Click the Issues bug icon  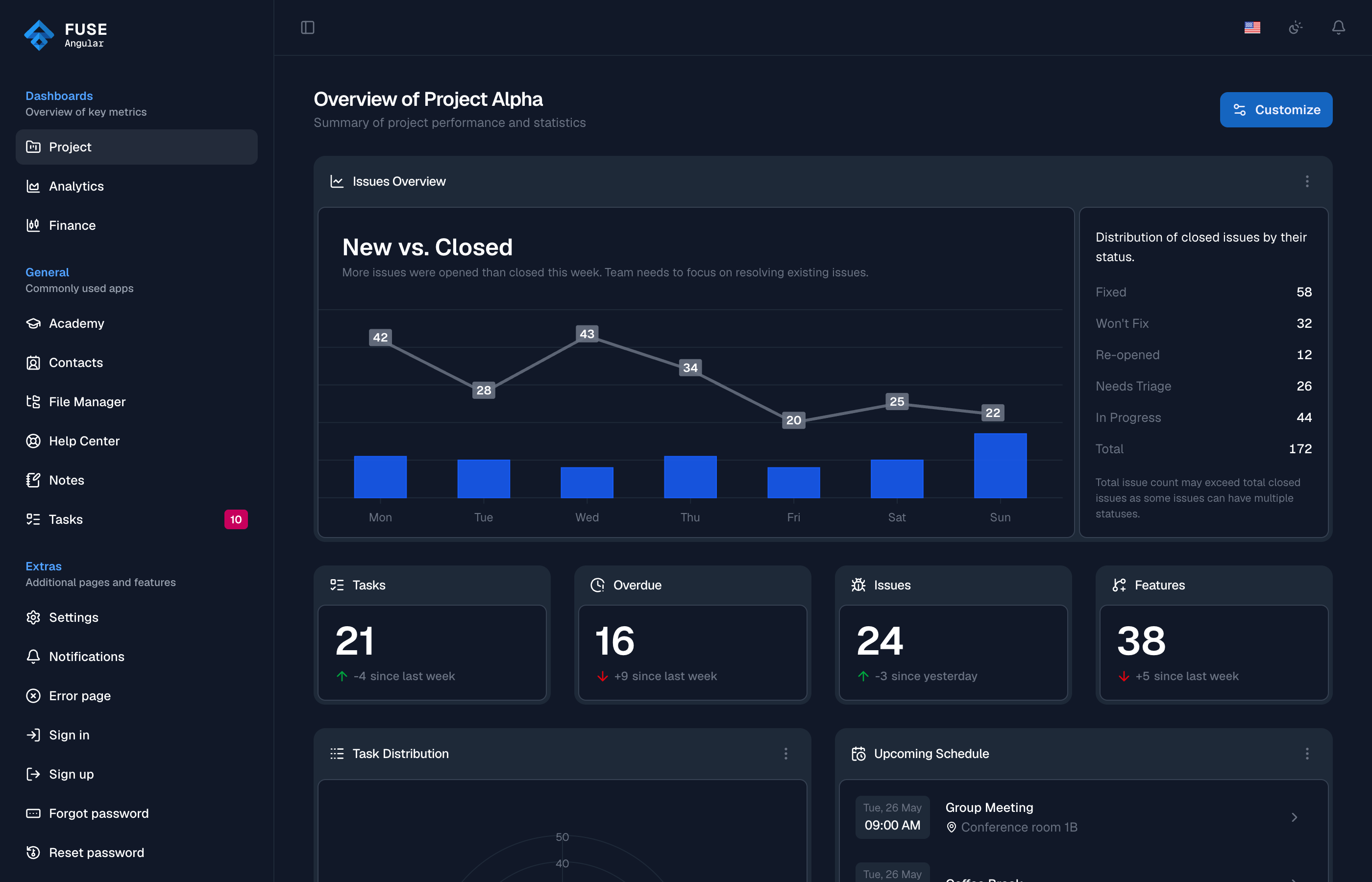pos(858,585)
